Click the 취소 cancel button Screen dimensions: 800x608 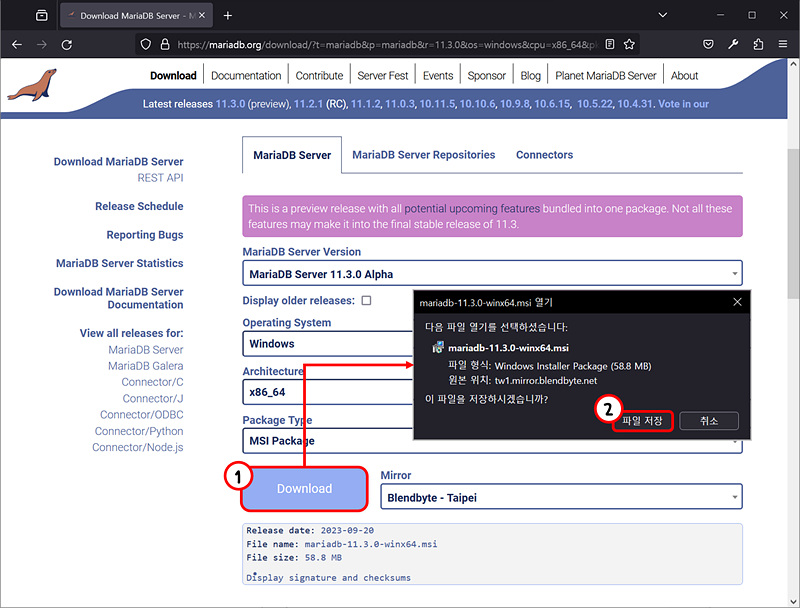click(x=709, y=421)
